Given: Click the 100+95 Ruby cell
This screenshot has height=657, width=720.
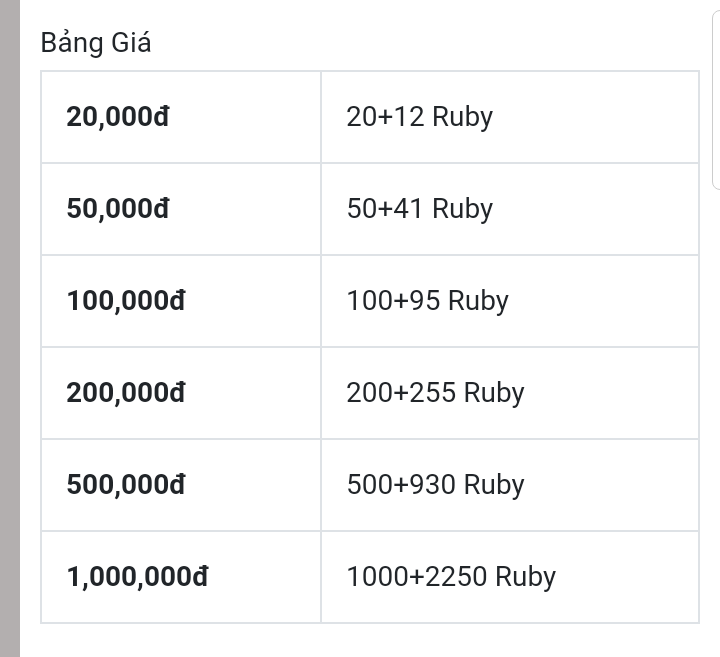Looking at the screenshot, I should 510,301.
